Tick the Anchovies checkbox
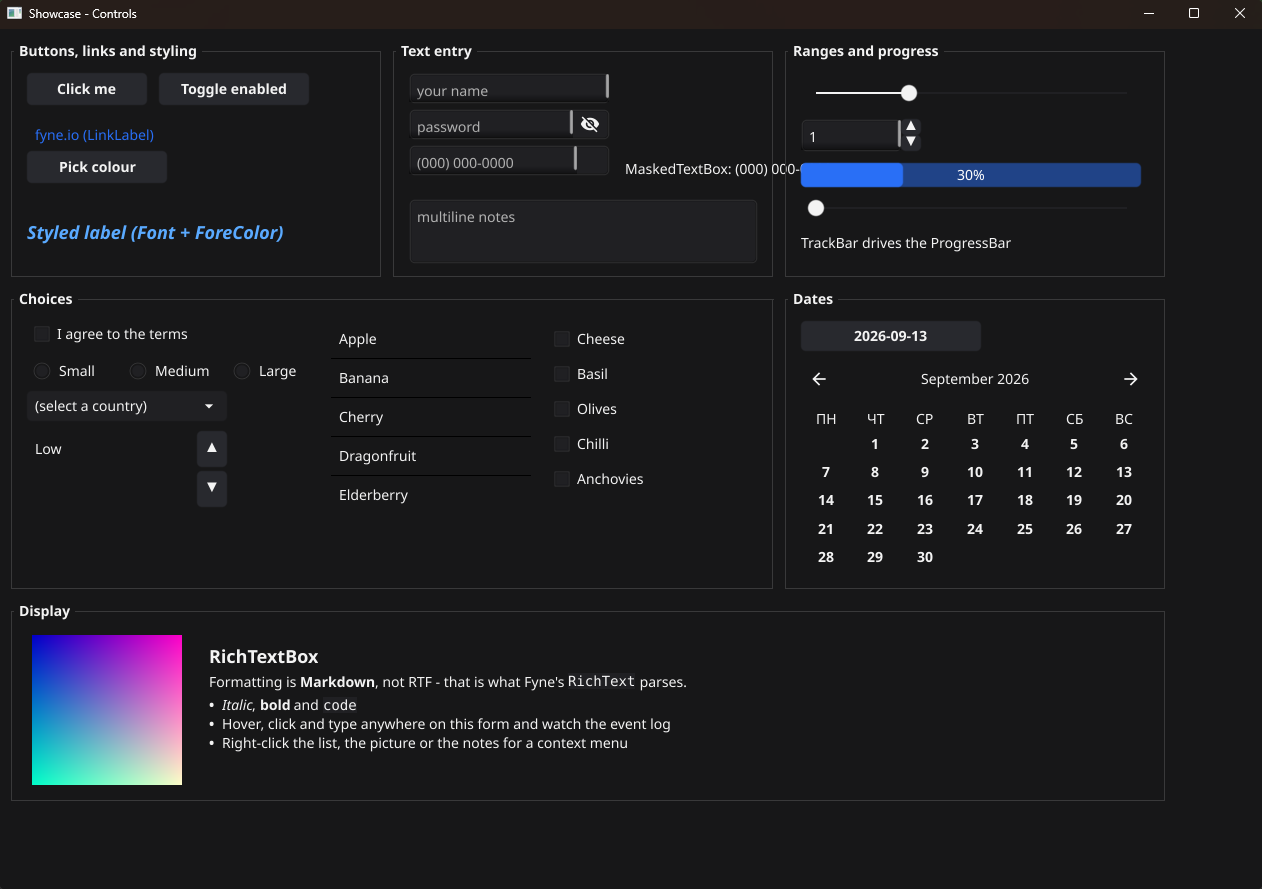 click(562, 479)
